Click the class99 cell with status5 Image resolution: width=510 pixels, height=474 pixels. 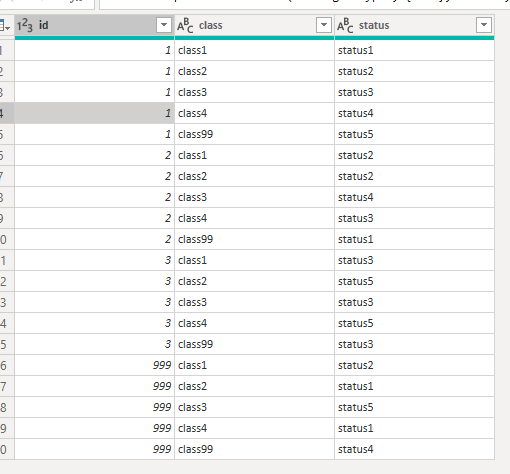coord(254,134)
